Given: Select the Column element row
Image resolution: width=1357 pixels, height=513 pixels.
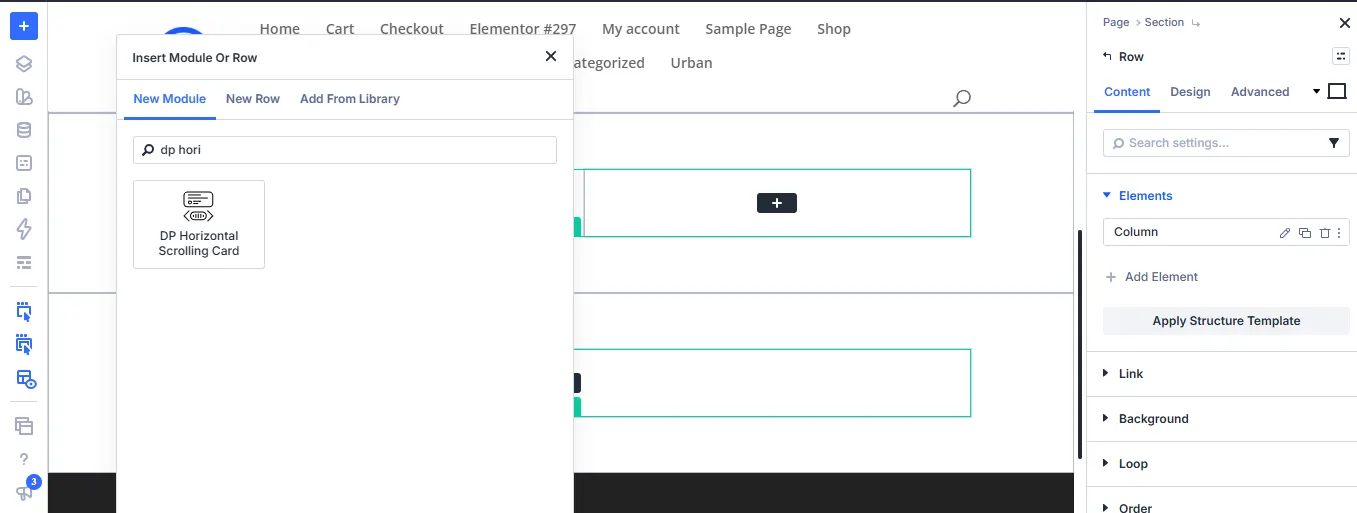Looking at the screenshot, I should 1226,232.
